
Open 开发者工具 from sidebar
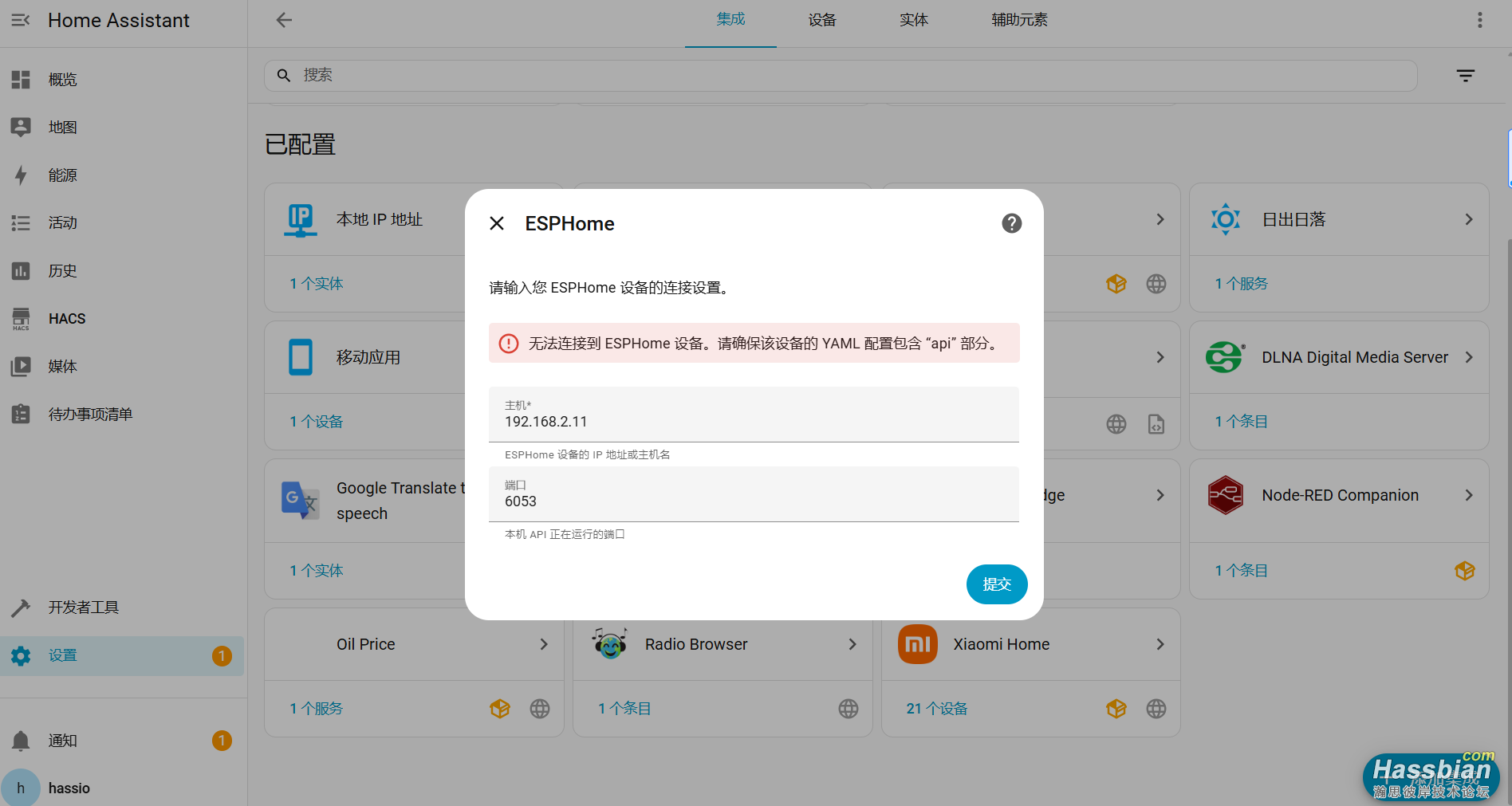(83, 607)
